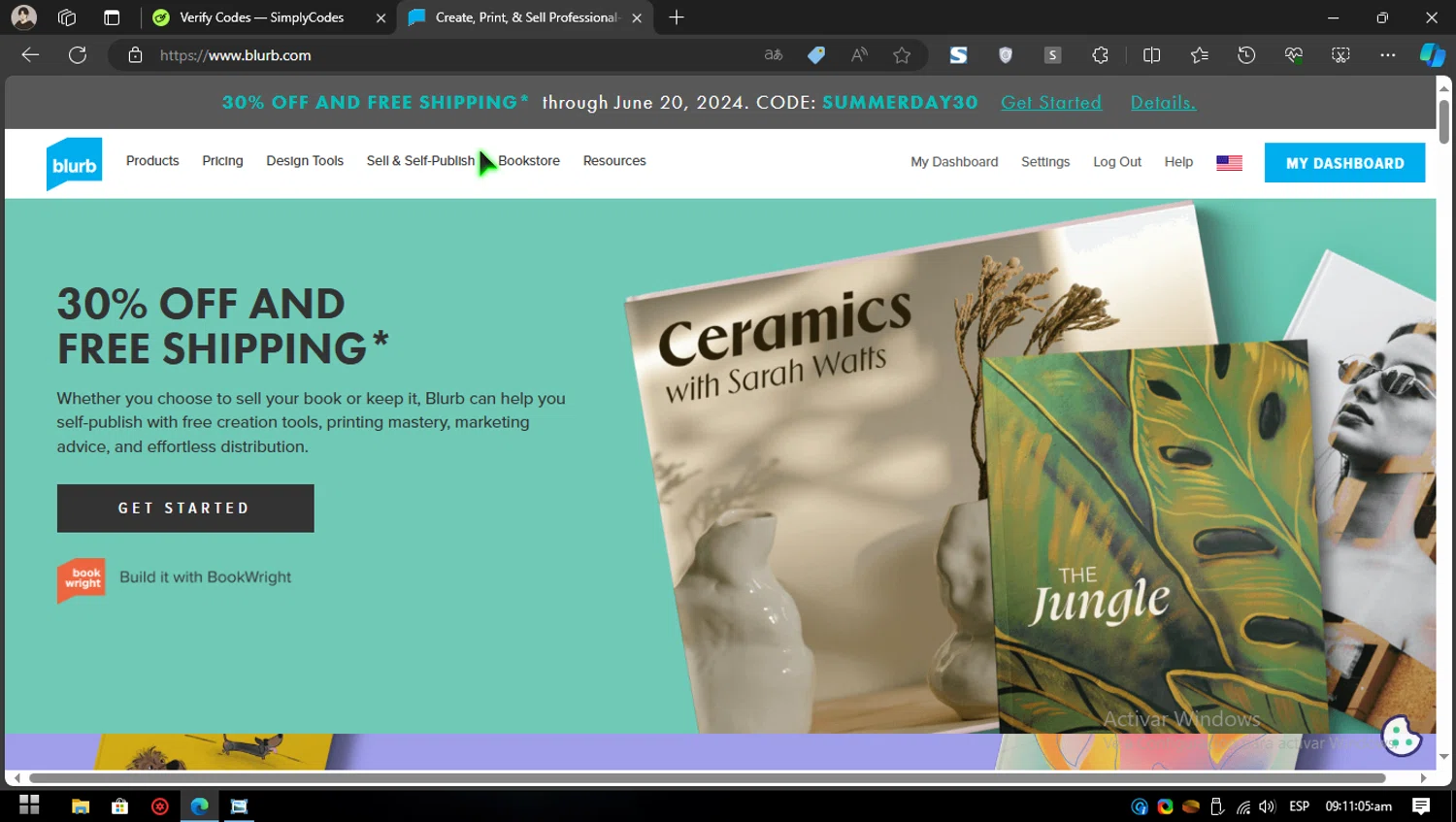Toggle split screen icon
Screen dimensions: 1456x822
(1152, 55)
